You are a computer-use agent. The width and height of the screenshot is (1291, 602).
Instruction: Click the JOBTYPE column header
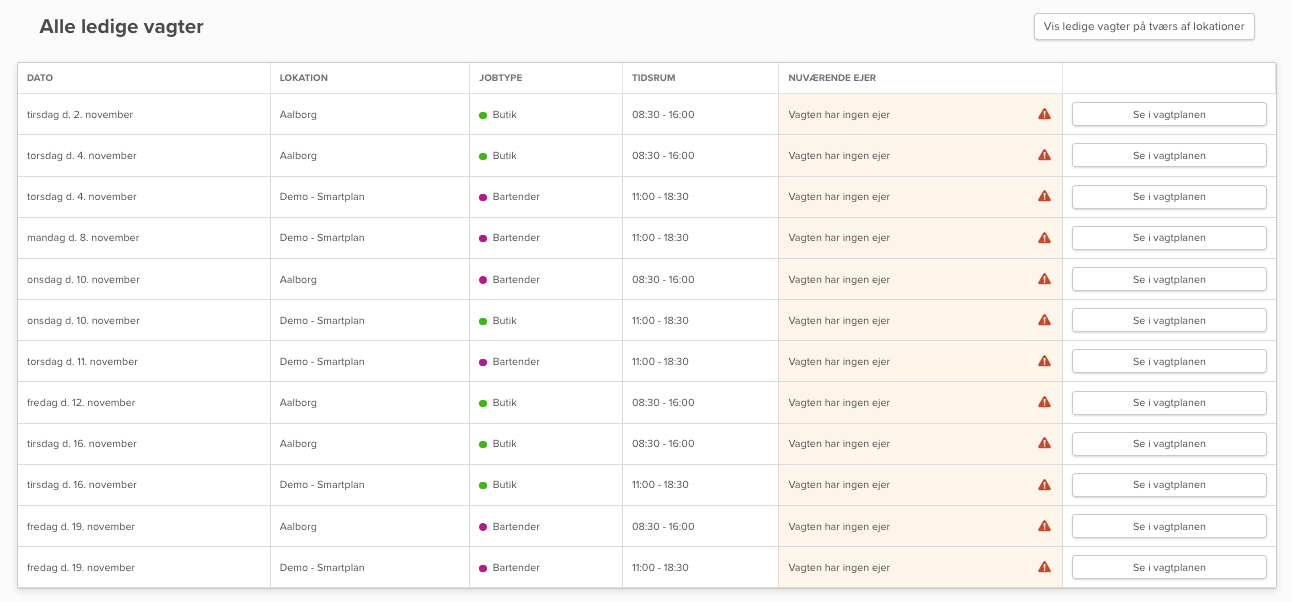pyautogui.click(x=500, y=78)
